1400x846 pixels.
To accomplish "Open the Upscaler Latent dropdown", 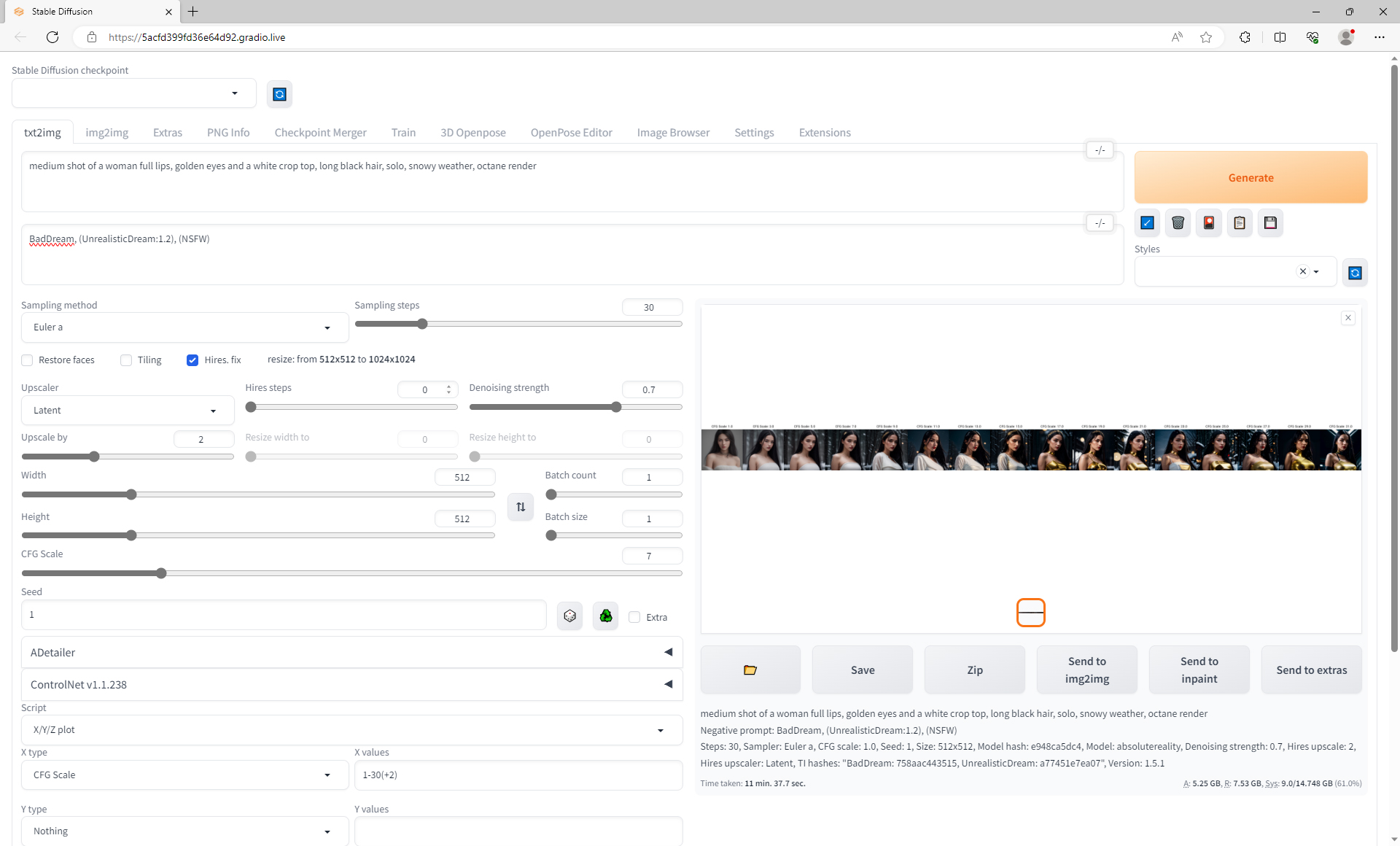I will (127, 411).
